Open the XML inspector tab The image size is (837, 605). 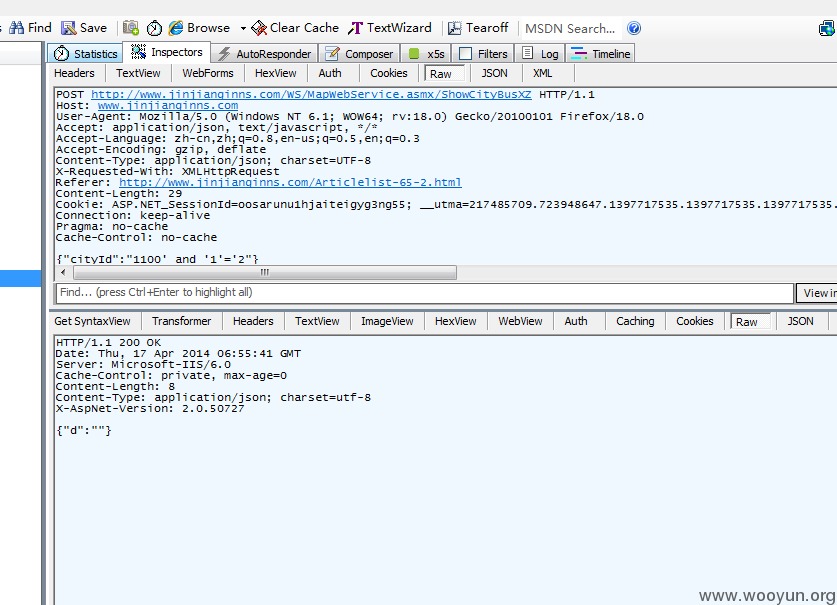pyautogui.click(x=543, y=73)
